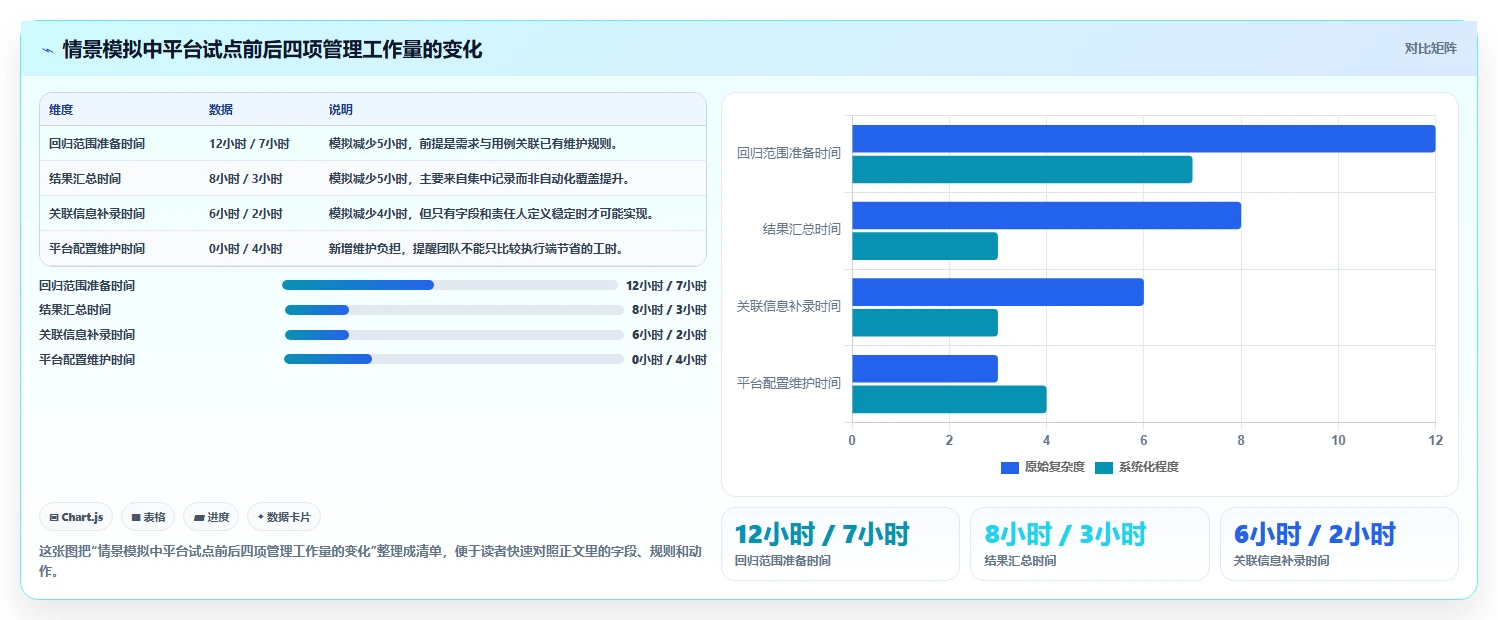This screenshot has width=1498, height=620.
Task: Click the 说明 column header
Action: click(341, 110)
